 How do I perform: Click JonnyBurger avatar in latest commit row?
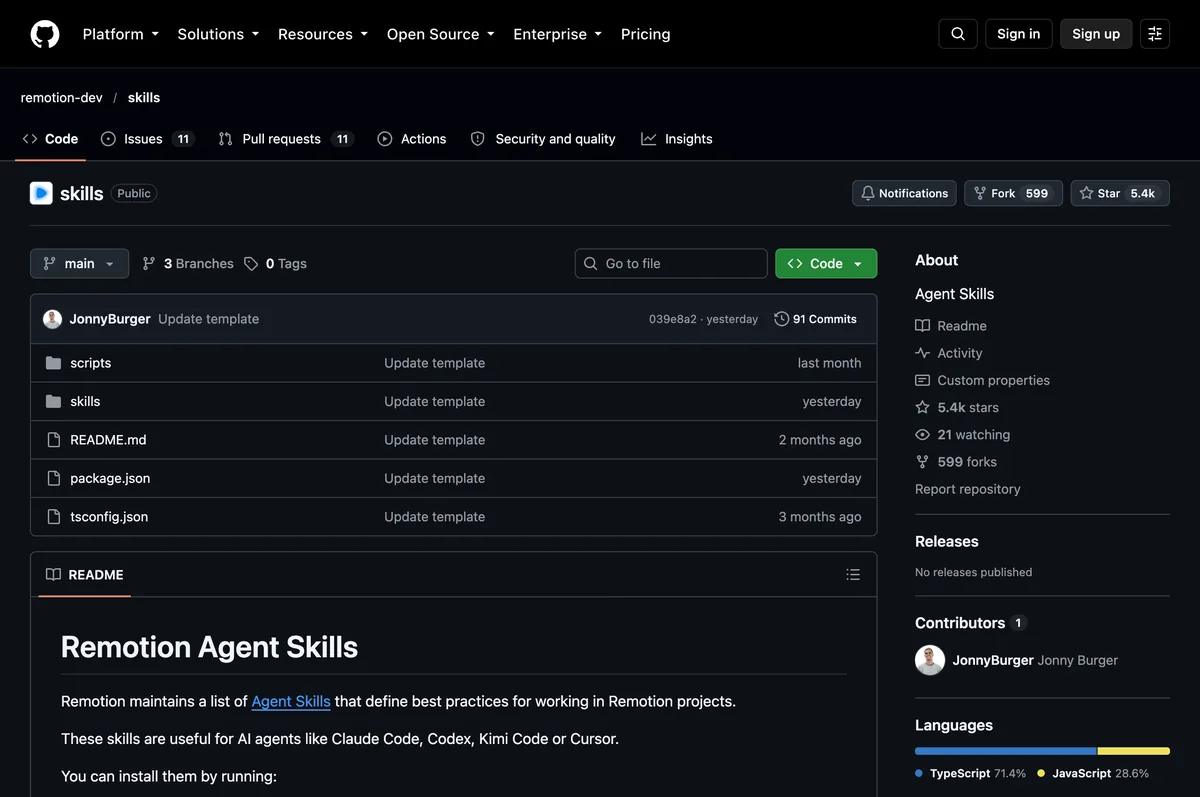[x=52, y=319]
